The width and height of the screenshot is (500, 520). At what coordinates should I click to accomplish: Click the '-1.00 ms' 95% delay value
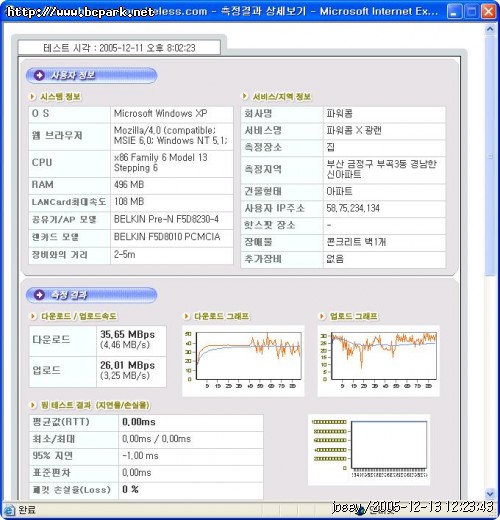140,456
